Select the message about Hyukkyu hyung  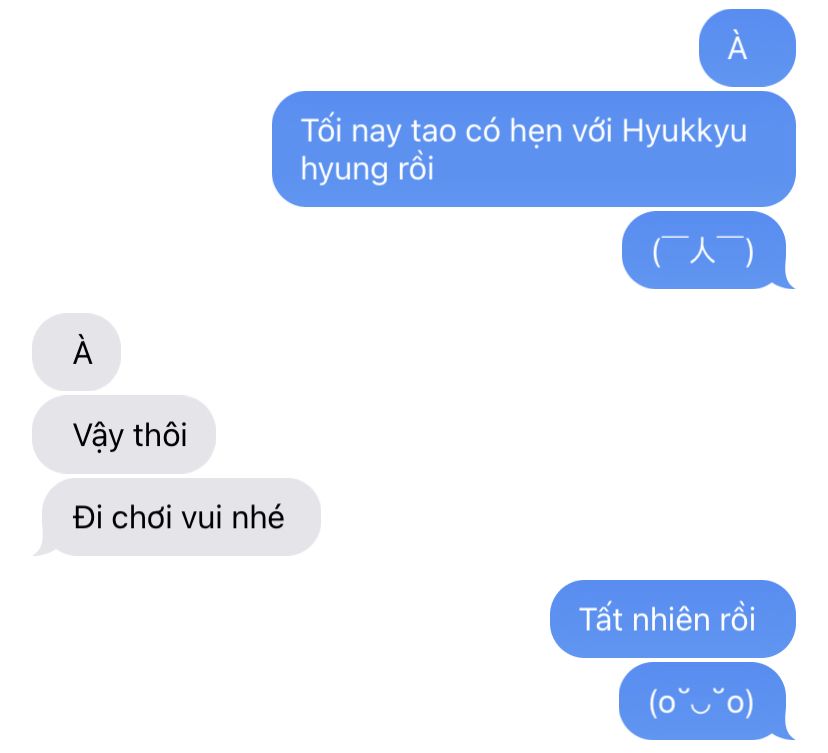point(533,149)
